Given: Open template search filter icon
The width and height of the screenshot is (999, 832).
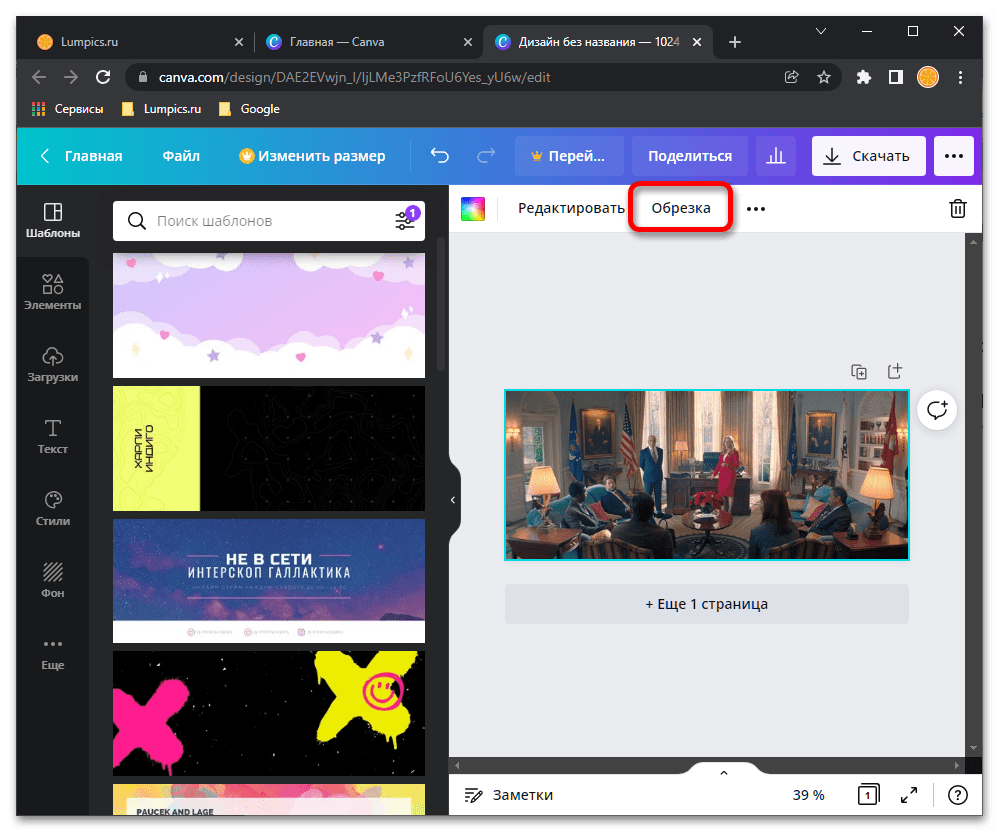Looking at the screenshot, I should tap(405, 219).
